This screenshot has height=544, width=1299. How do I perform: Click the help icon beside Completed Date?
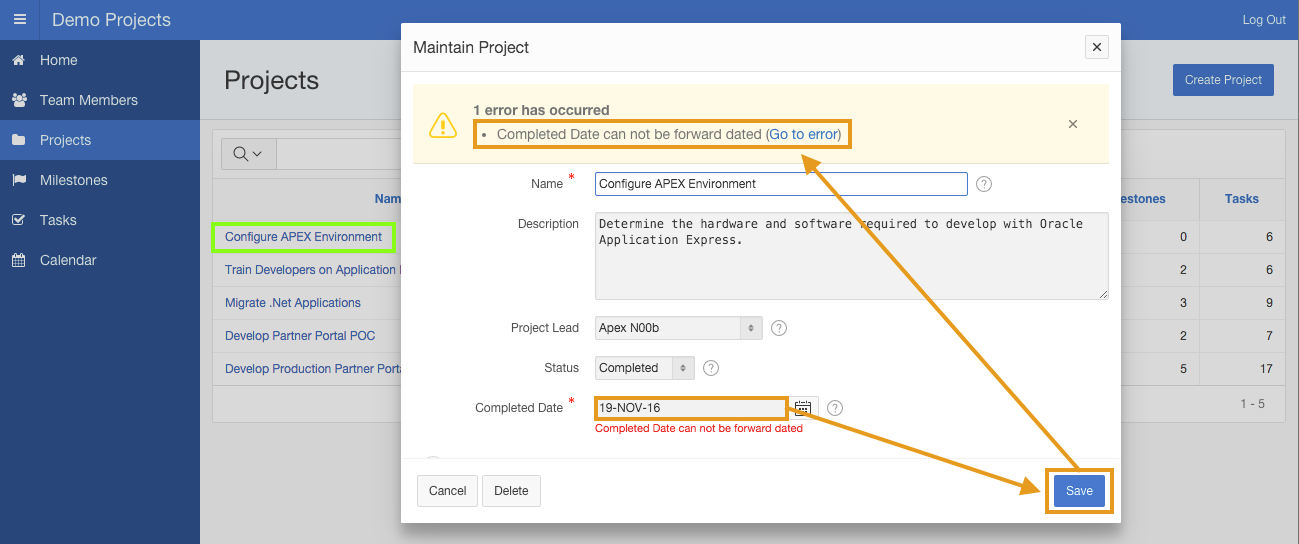(835, 408)
